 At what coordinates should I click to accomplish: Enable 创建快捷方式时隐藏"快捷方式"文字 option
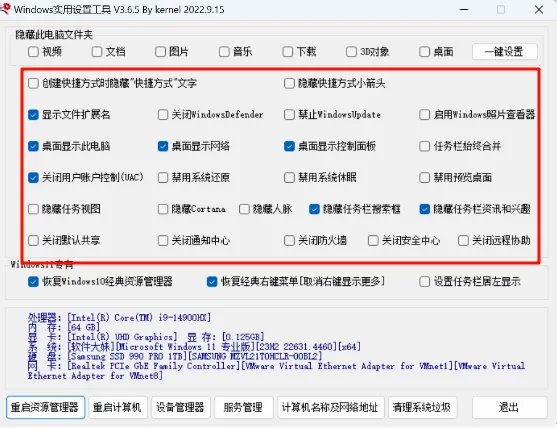(x=33, y=83)
